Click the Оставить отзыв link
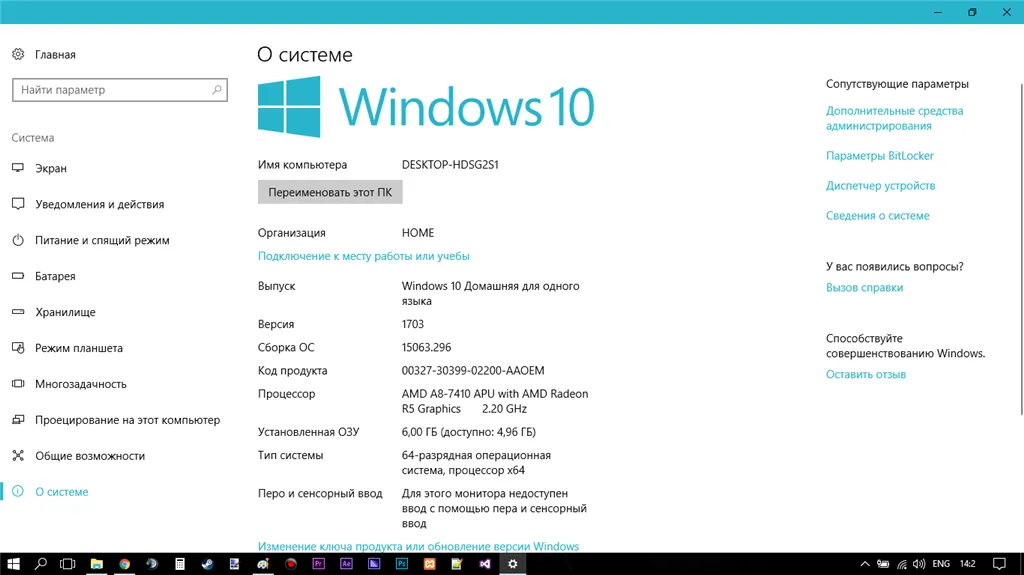This screenshot has height=575, width=1024. coord(865,374)
